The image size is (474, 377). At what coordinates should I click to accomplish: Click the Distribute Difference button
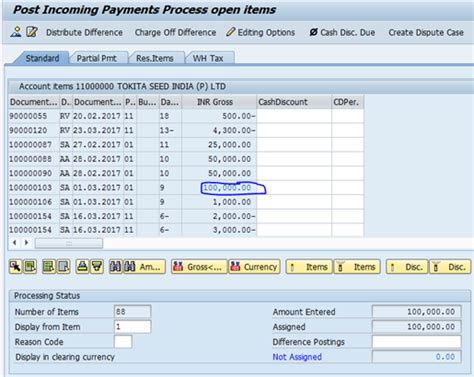[84, 32]
